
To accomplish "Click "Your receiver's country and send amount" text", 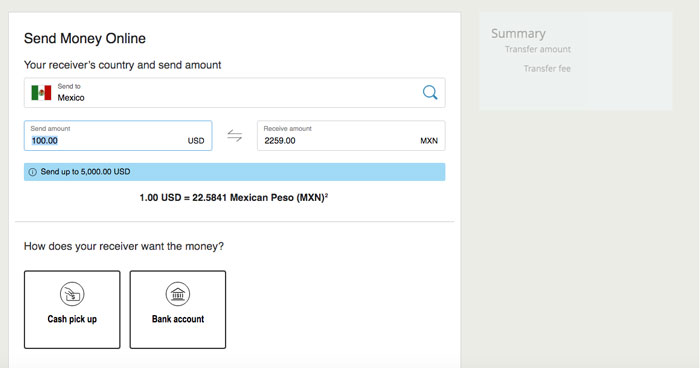I will tap(122, 65).
